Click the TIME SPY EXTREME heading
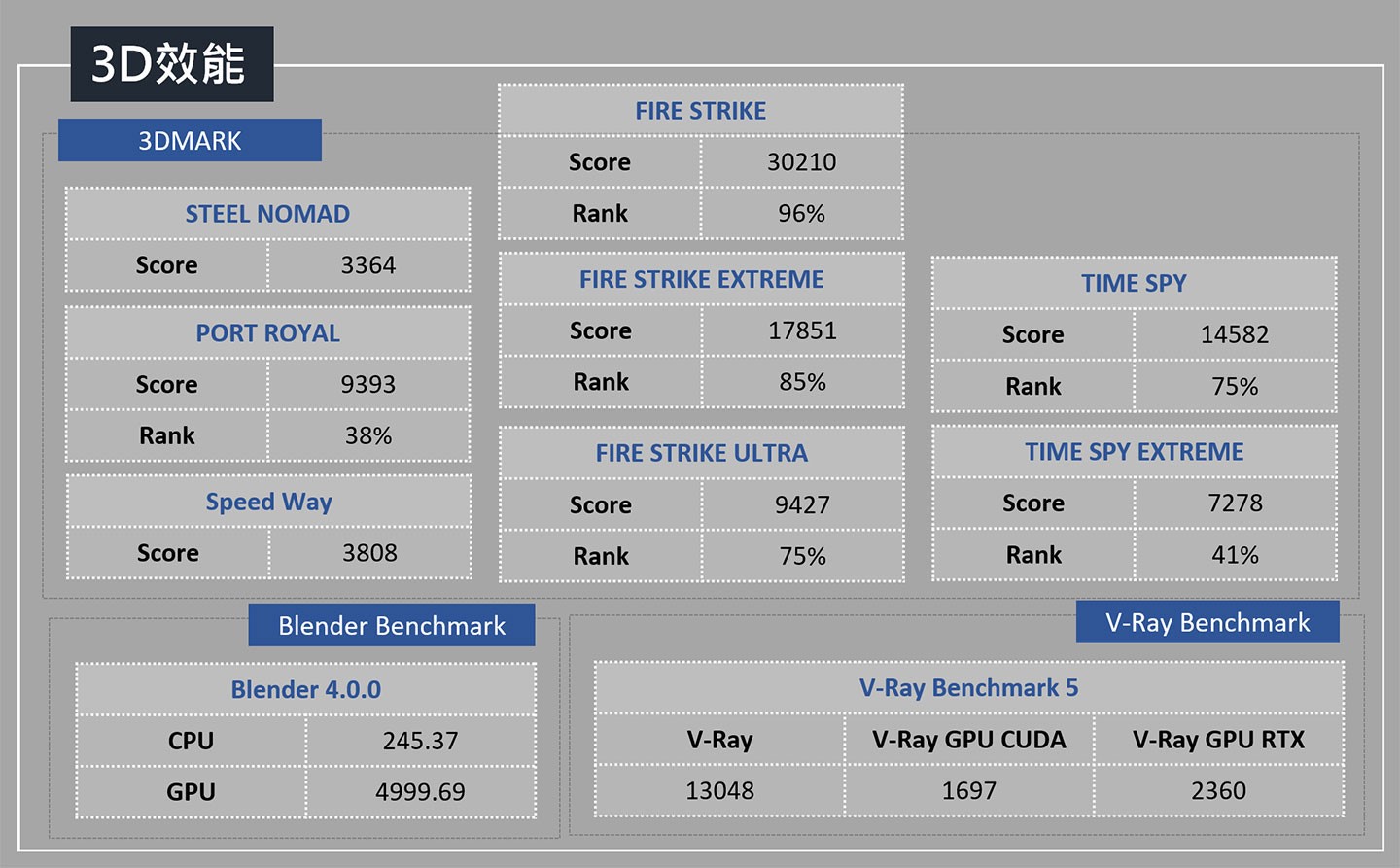1400x868 pixels. point(1135,452)
